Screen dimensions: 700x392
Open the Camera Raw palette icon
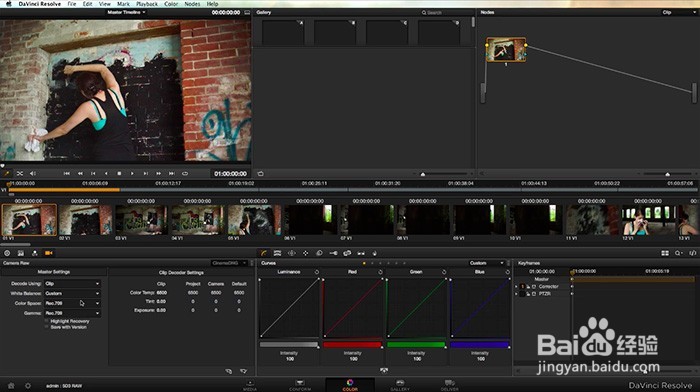tap(49, 253)
